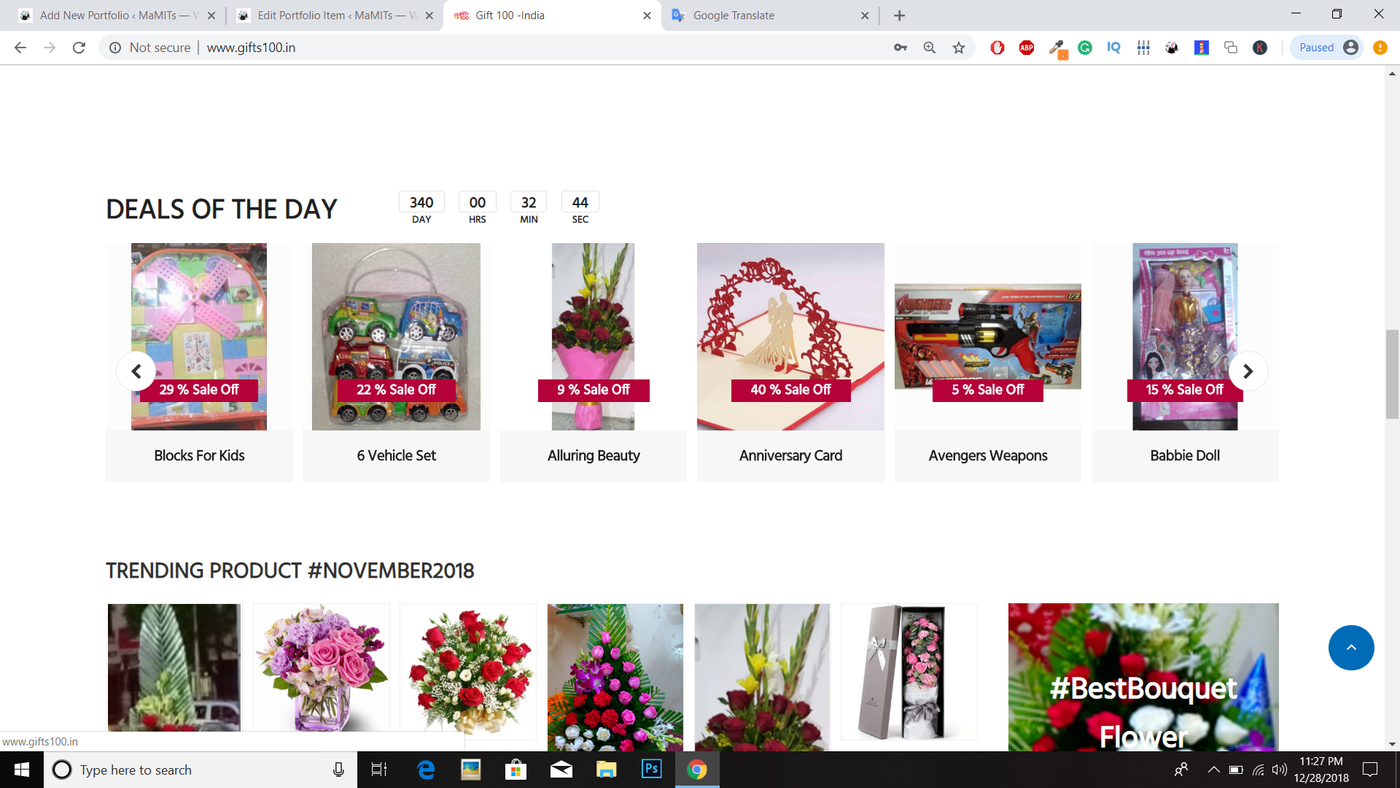The width and height of the screenshot is (1400, 788).
Task: Open the saved passwords key icon
Action: pos(900,47)
